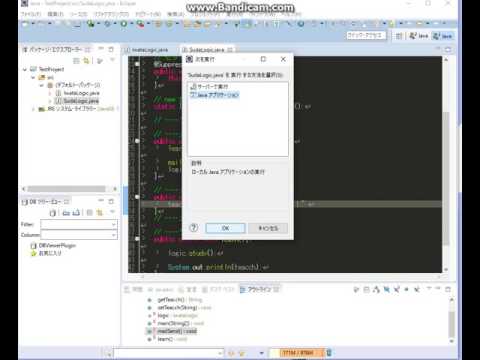
Task: Click the green Run button in the toolbar
Action: click(x=124, y=24)
